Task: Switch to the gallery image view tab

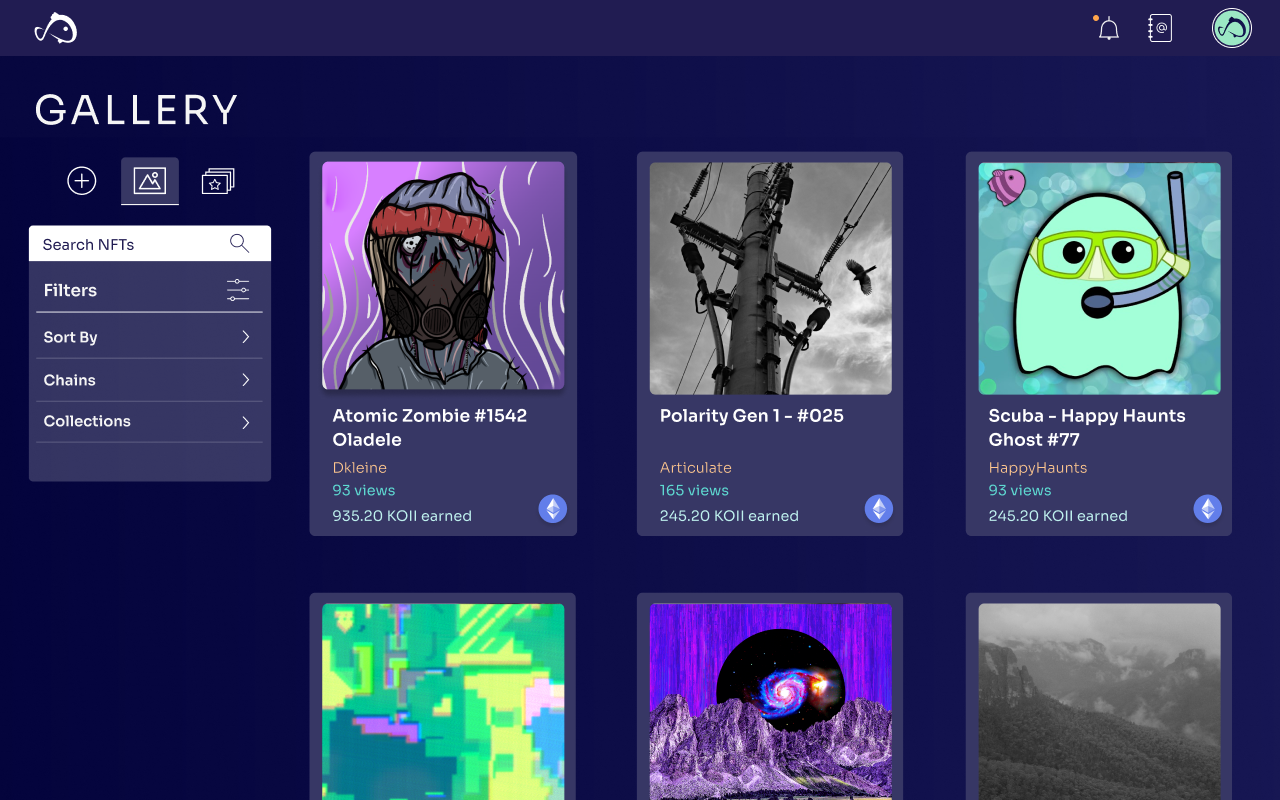Action: (150, 181)
